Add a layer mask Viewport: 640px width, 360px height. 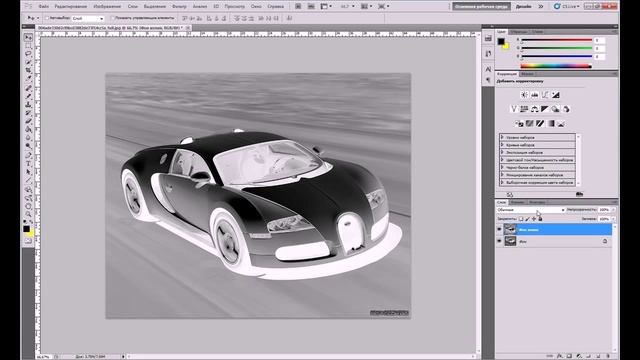(569, 356)
